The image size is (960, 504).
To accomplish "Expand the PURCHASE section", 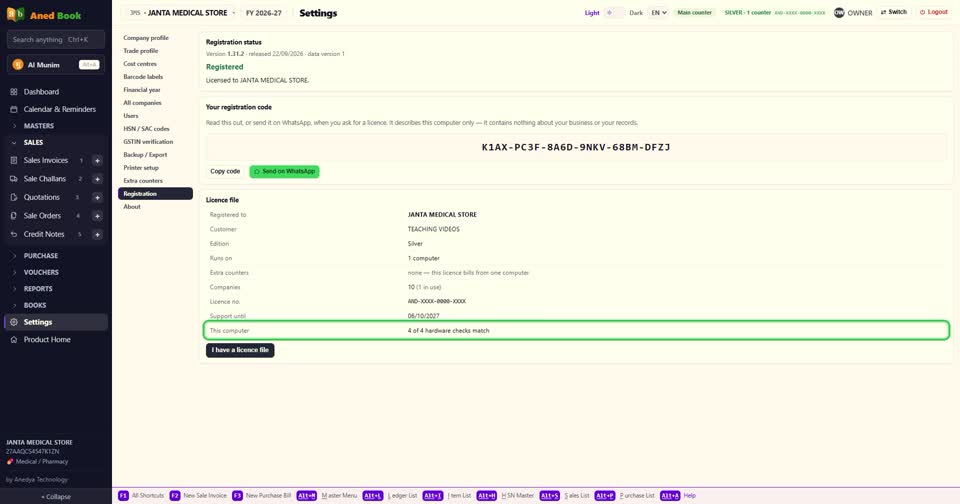I will (40, 256).
